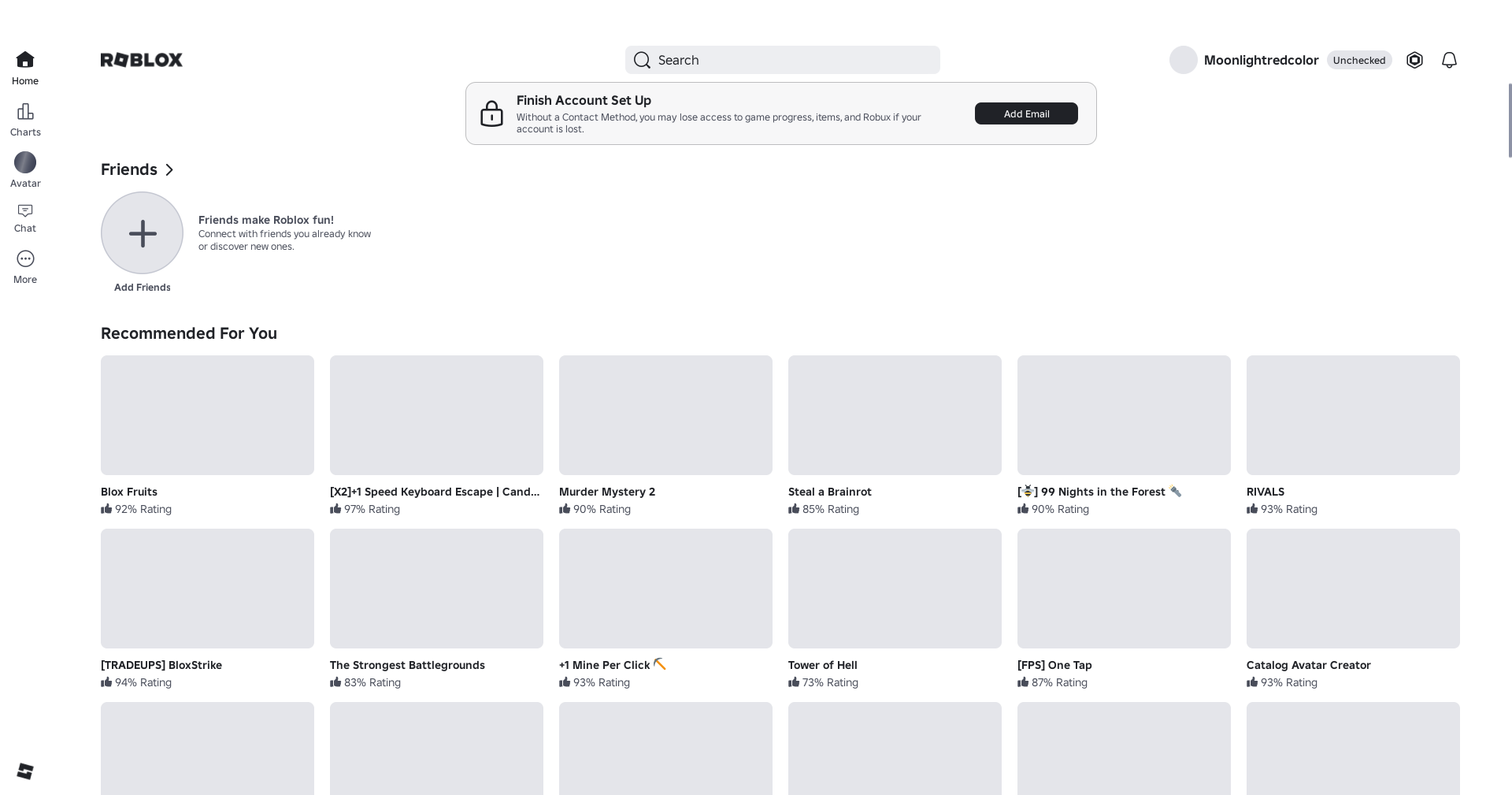
Task: Click the profile avatar next to Moonlightredcolor
Action: pyautogui.click(x=1183, y=60)
